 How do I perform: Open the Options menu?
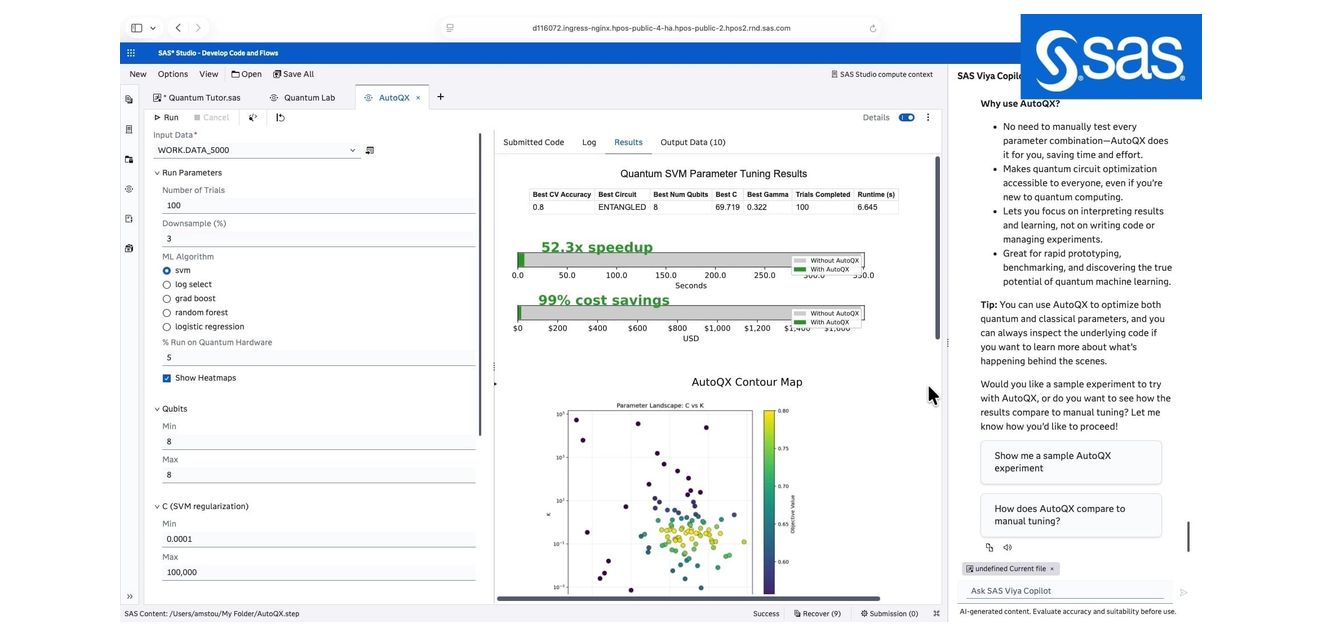pos(173,74)
